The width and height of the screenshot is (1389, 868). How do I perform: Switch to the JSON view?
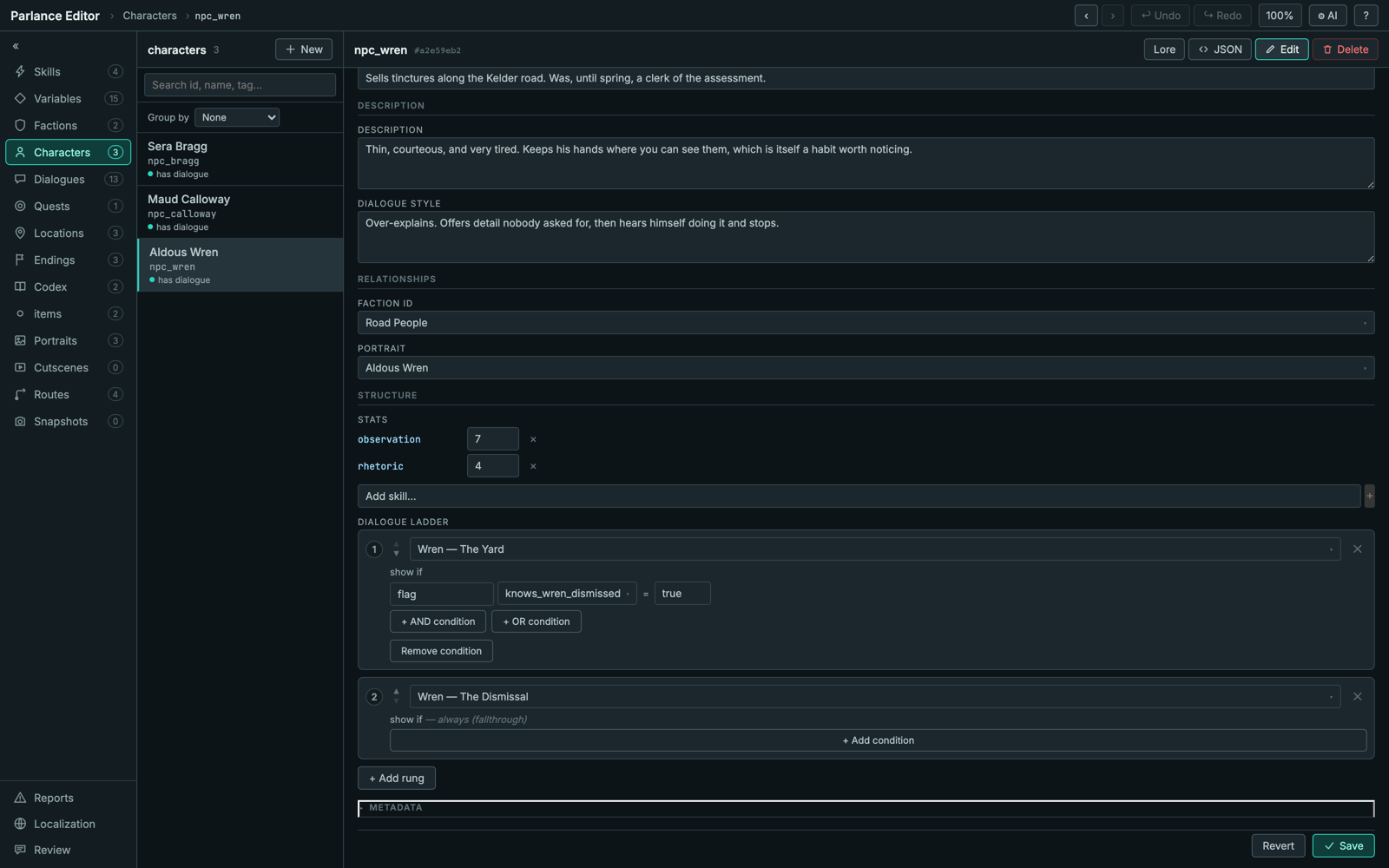tap(1220, 49)
